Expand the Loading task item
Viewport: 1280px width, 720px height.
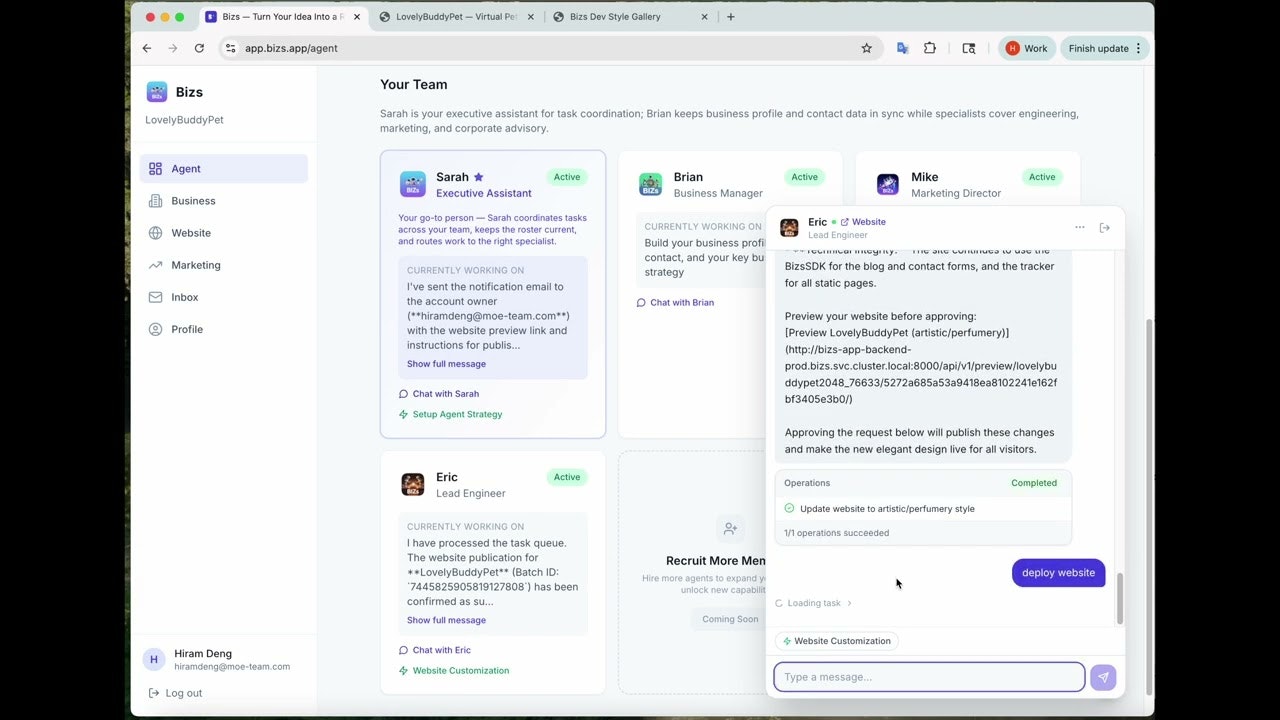[x=814, y=603]
